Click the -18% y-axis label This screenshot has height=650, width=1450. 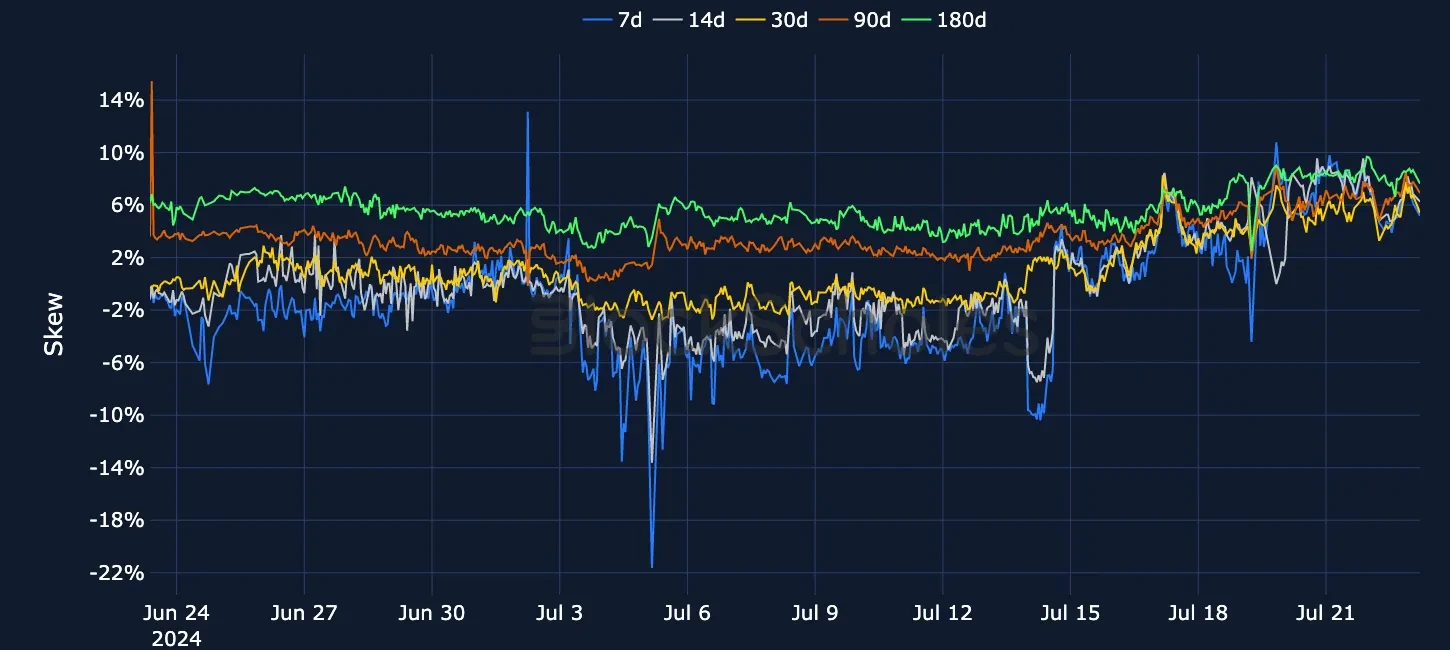[x=119, y=520]
